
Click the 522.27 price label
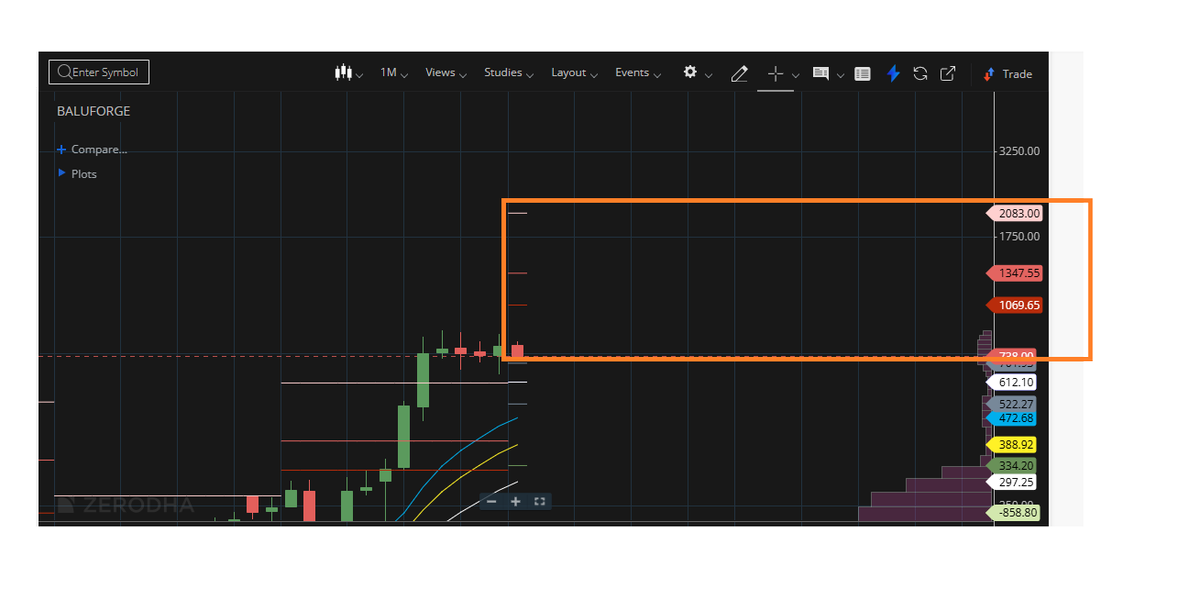pyautogui.click(x=1013, y=404)
